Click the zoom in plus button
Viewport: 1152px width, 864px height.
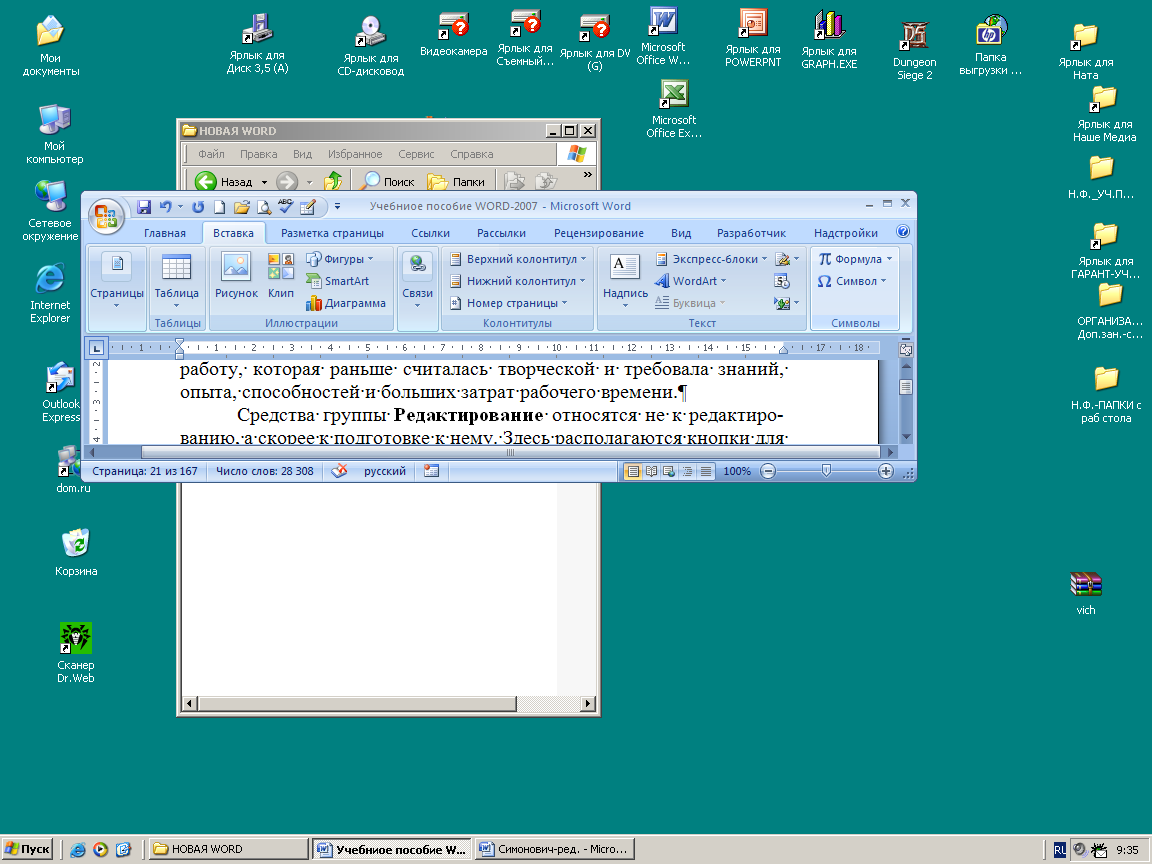tap(886, 471)
